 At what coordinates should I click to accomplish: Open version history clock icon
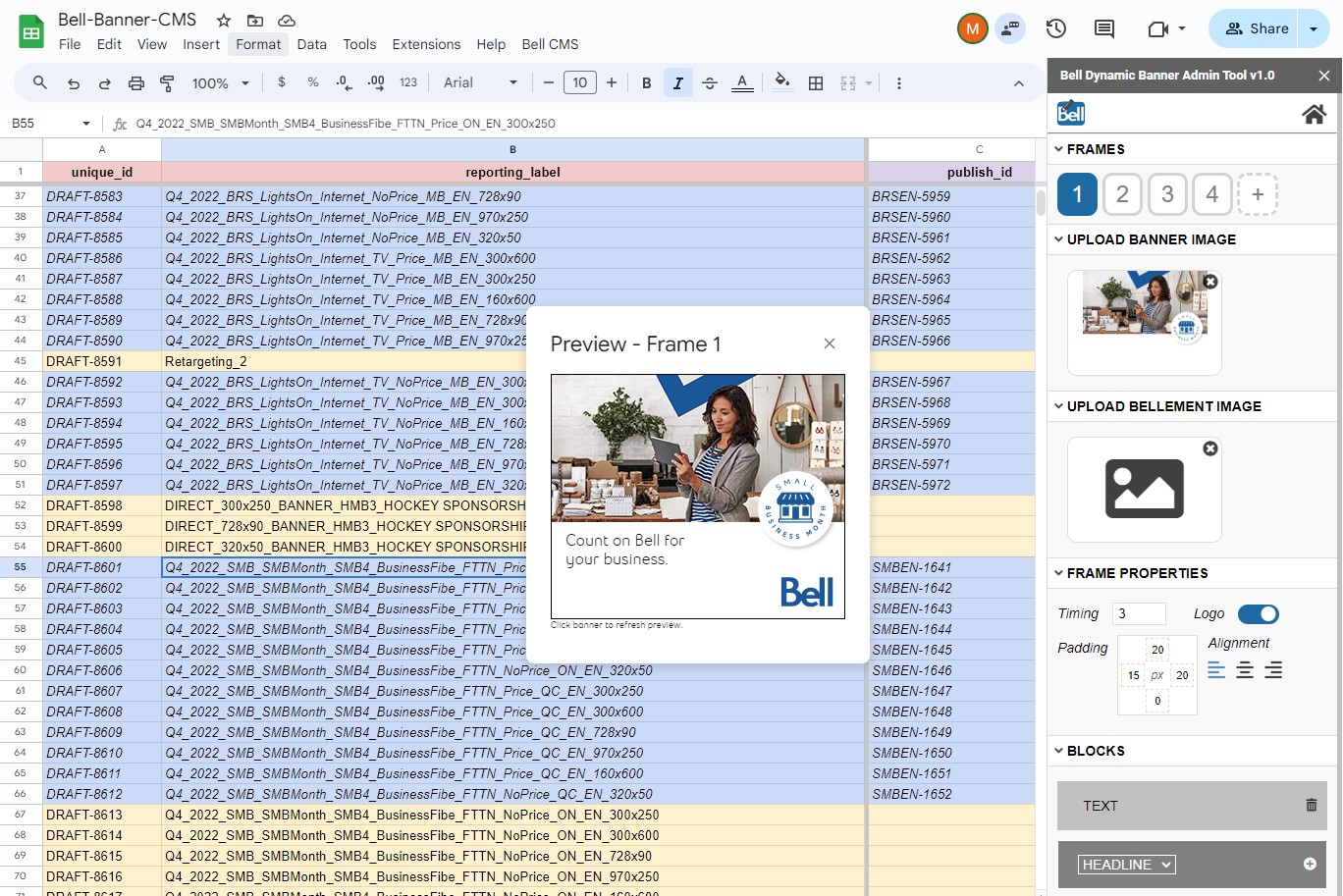pyautogui.click(x=1056, y=28)
